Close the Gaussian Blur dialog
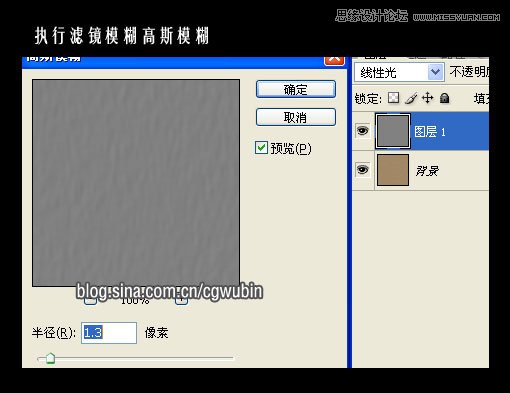The height and width of the screenshot is (393, 510). 334,60
